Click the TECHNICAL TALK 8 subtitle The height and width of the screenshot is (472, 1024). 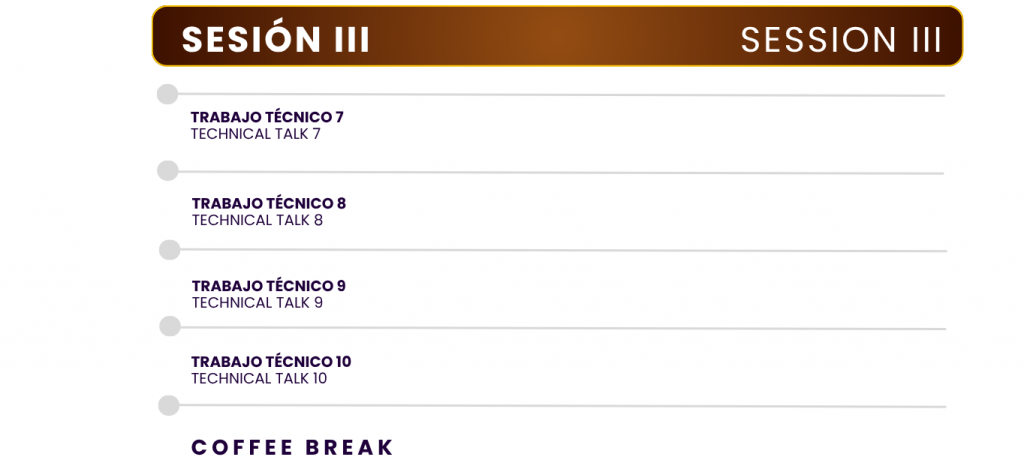click(x=257, y=220)
